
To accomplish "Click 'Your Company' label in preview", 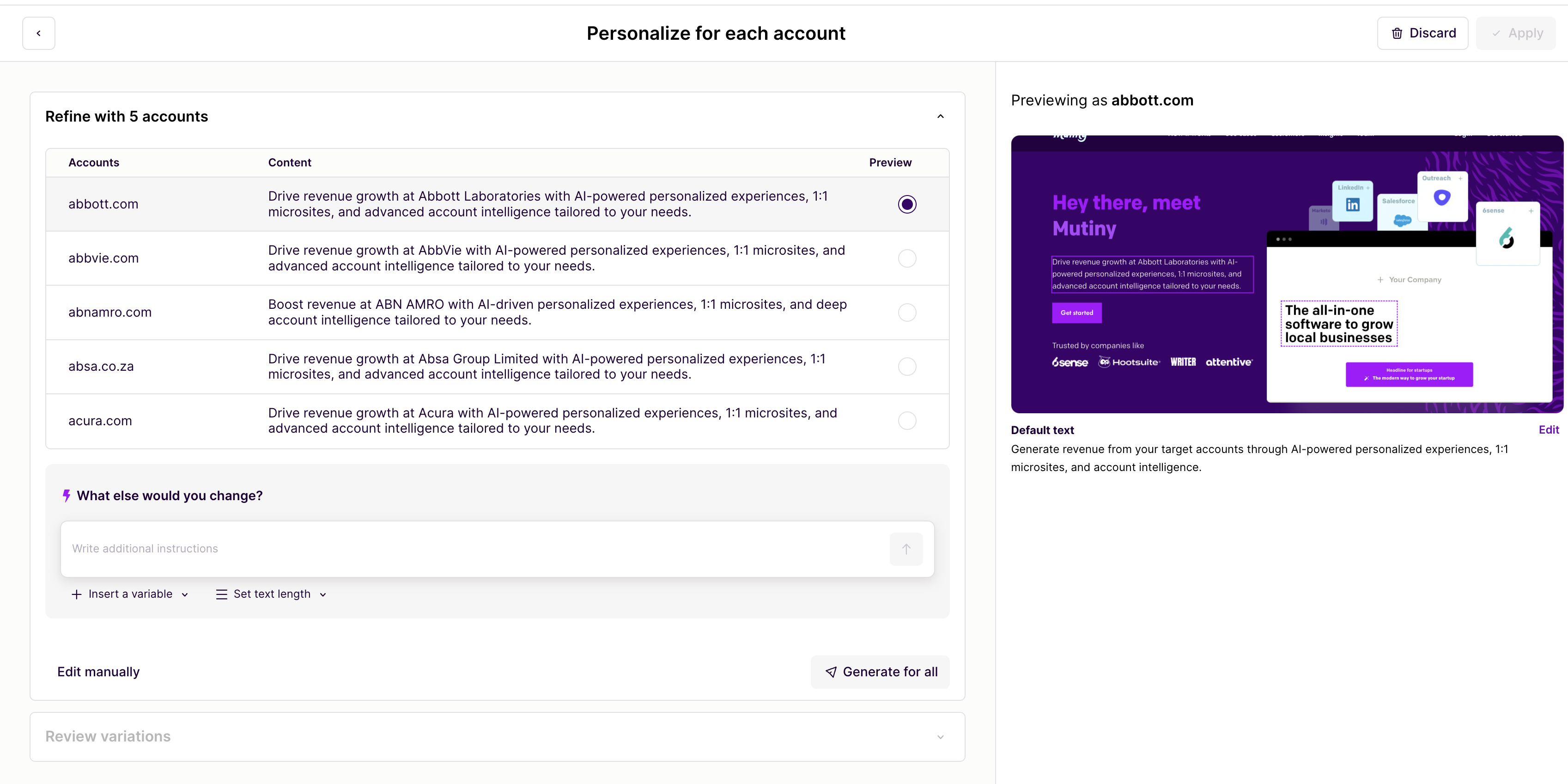I will (x=1415, y=280).
